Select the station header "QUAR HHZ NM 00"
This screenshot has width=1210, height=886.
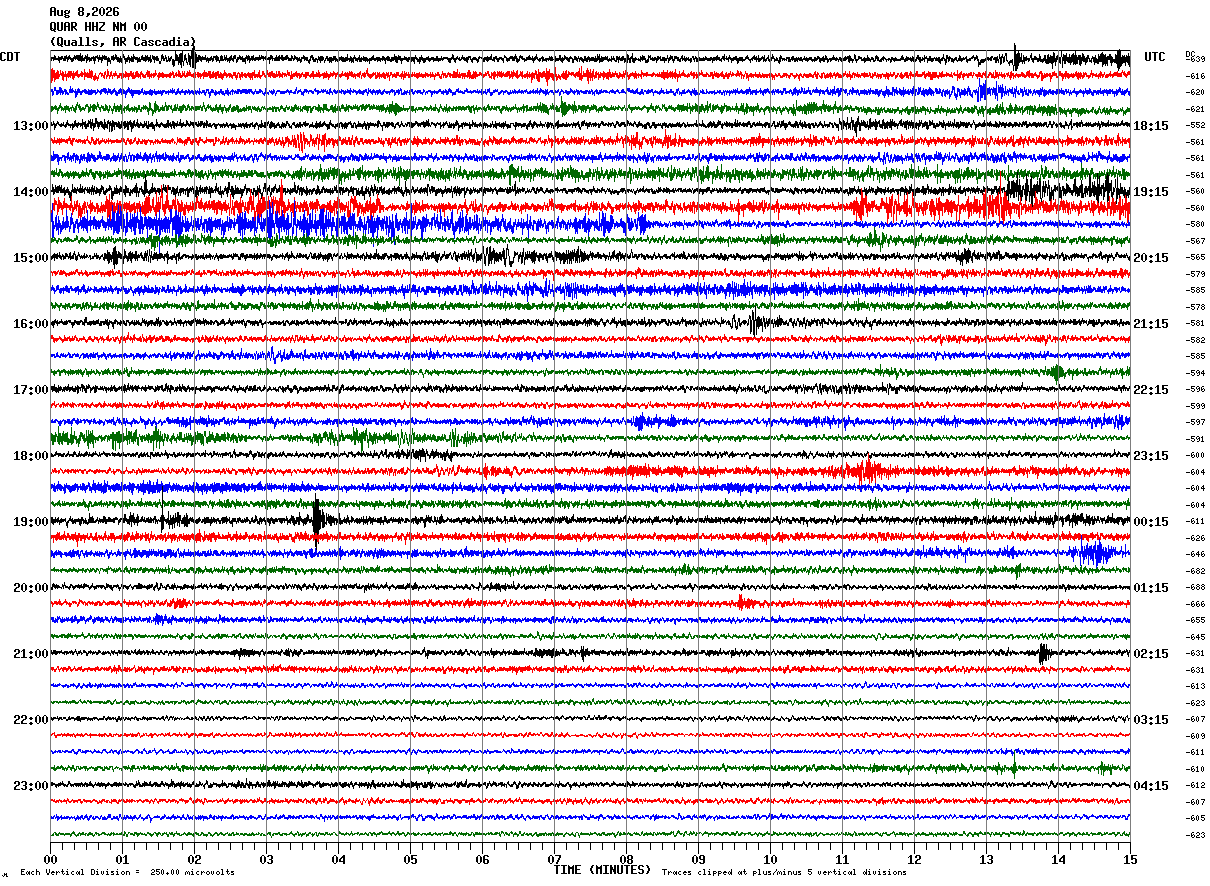pyautogui.click(x=98, y=27)
